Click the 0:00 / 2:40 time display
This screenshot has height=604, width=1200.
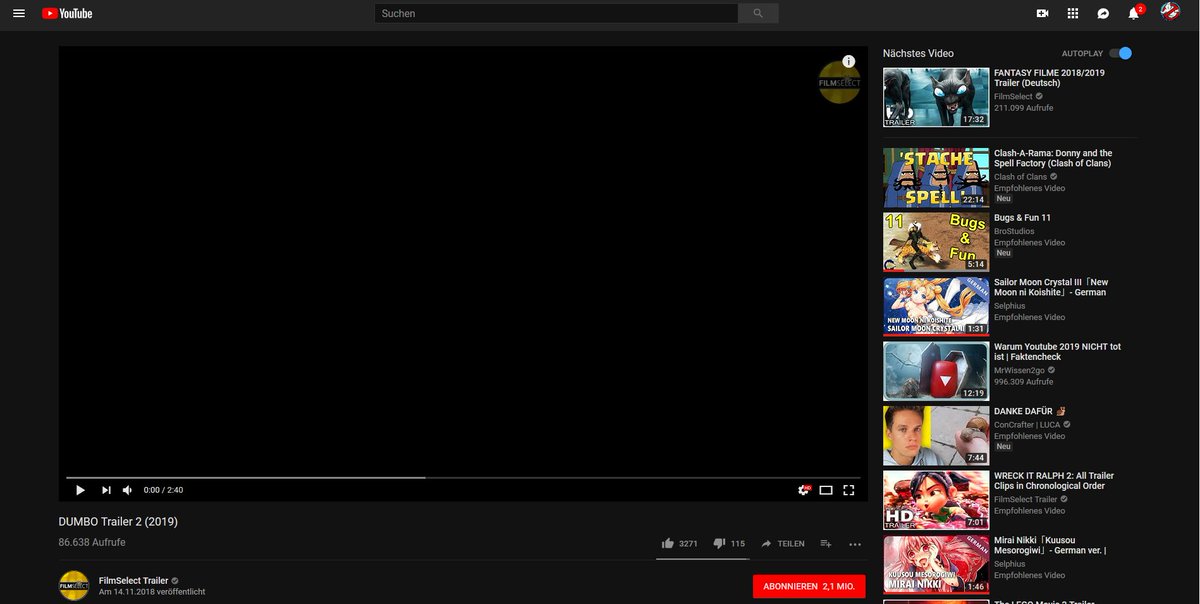pos(163,490)
